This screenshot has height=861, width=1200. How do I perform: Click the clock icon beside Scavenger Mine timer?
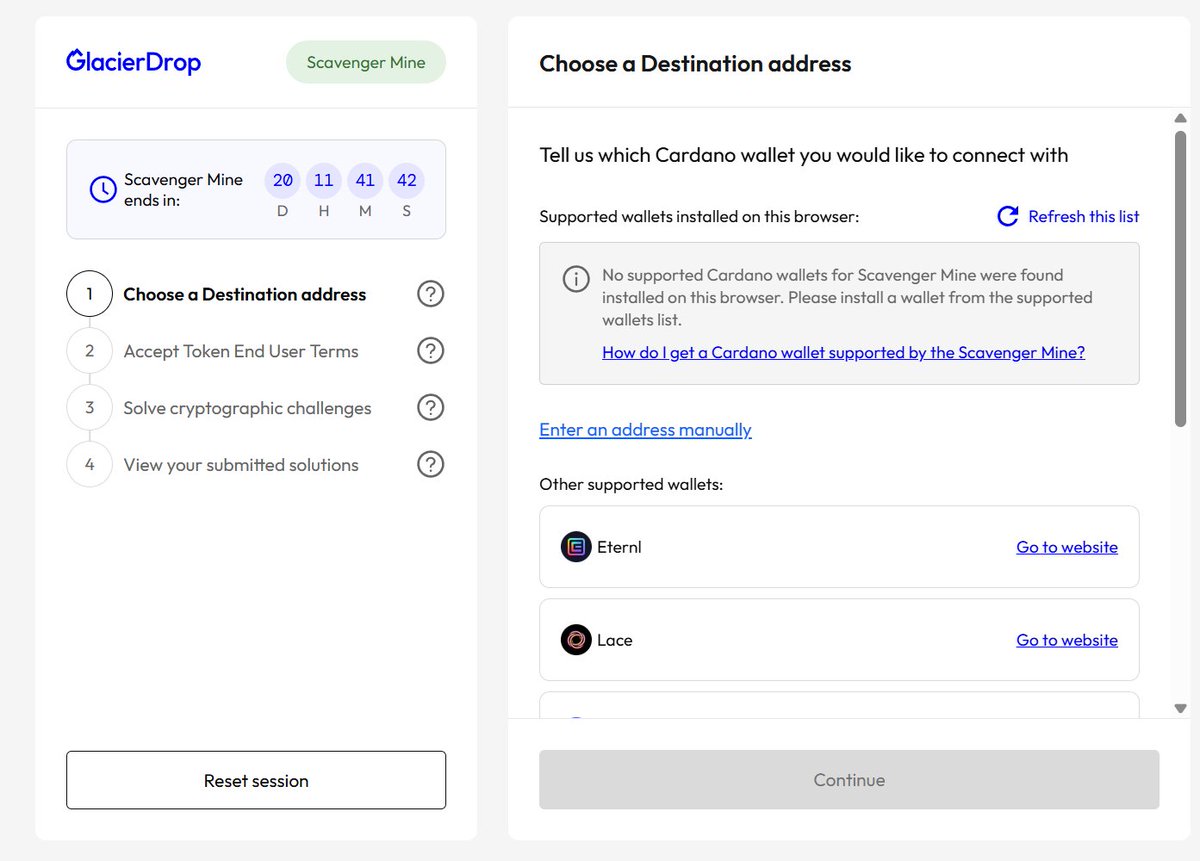[x=103, y=189]
